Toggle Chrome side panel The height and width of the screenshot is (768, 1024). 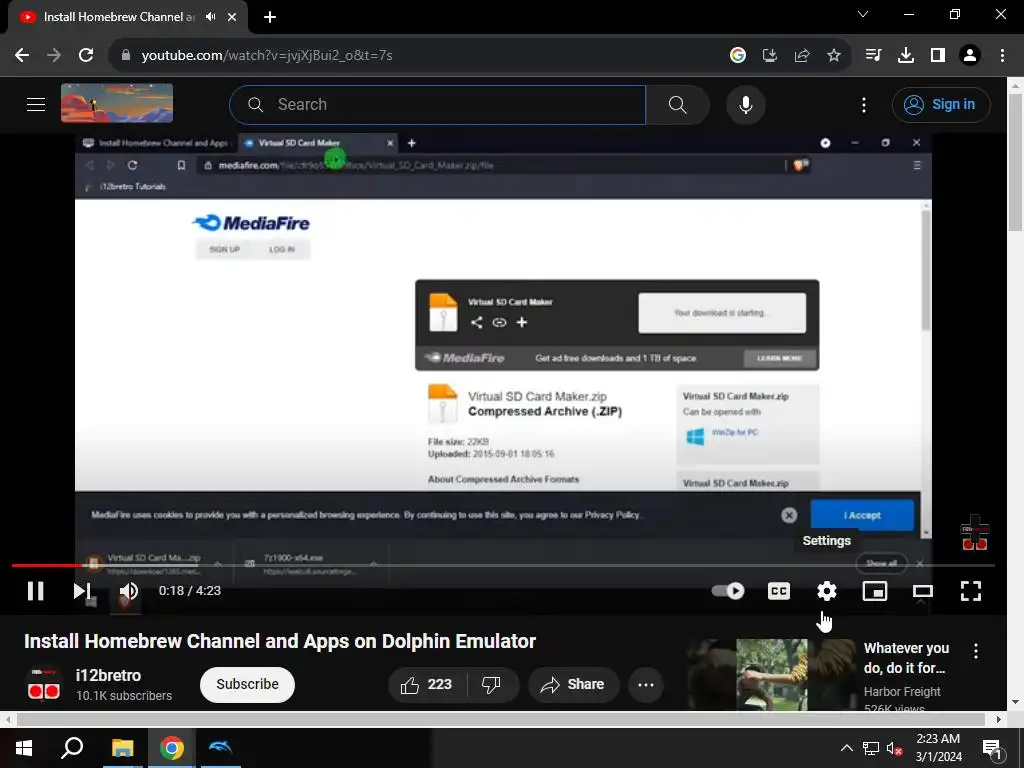click(x=938, y=56)
